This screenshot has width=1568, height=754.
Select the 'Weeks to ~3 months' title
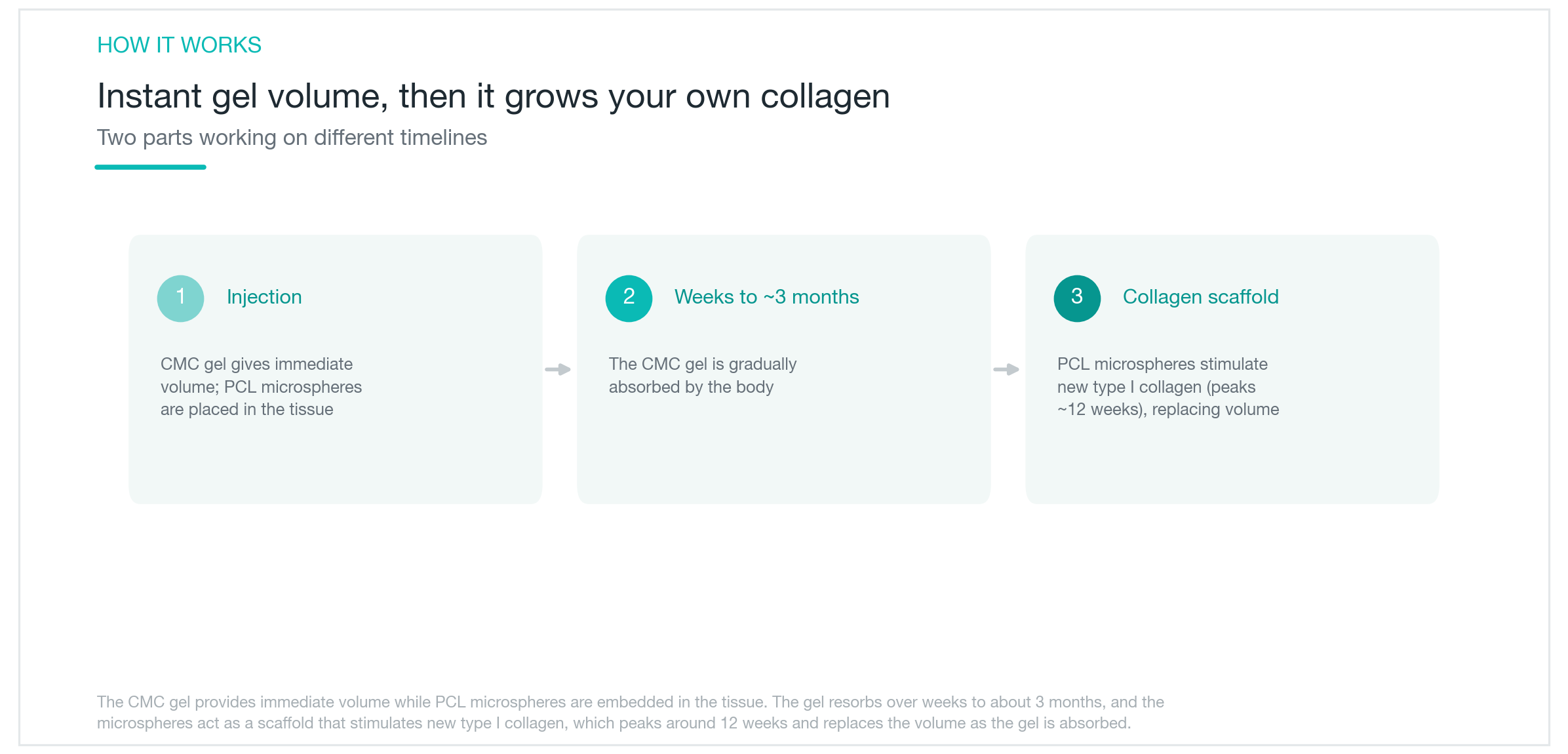tap(766, 297)
